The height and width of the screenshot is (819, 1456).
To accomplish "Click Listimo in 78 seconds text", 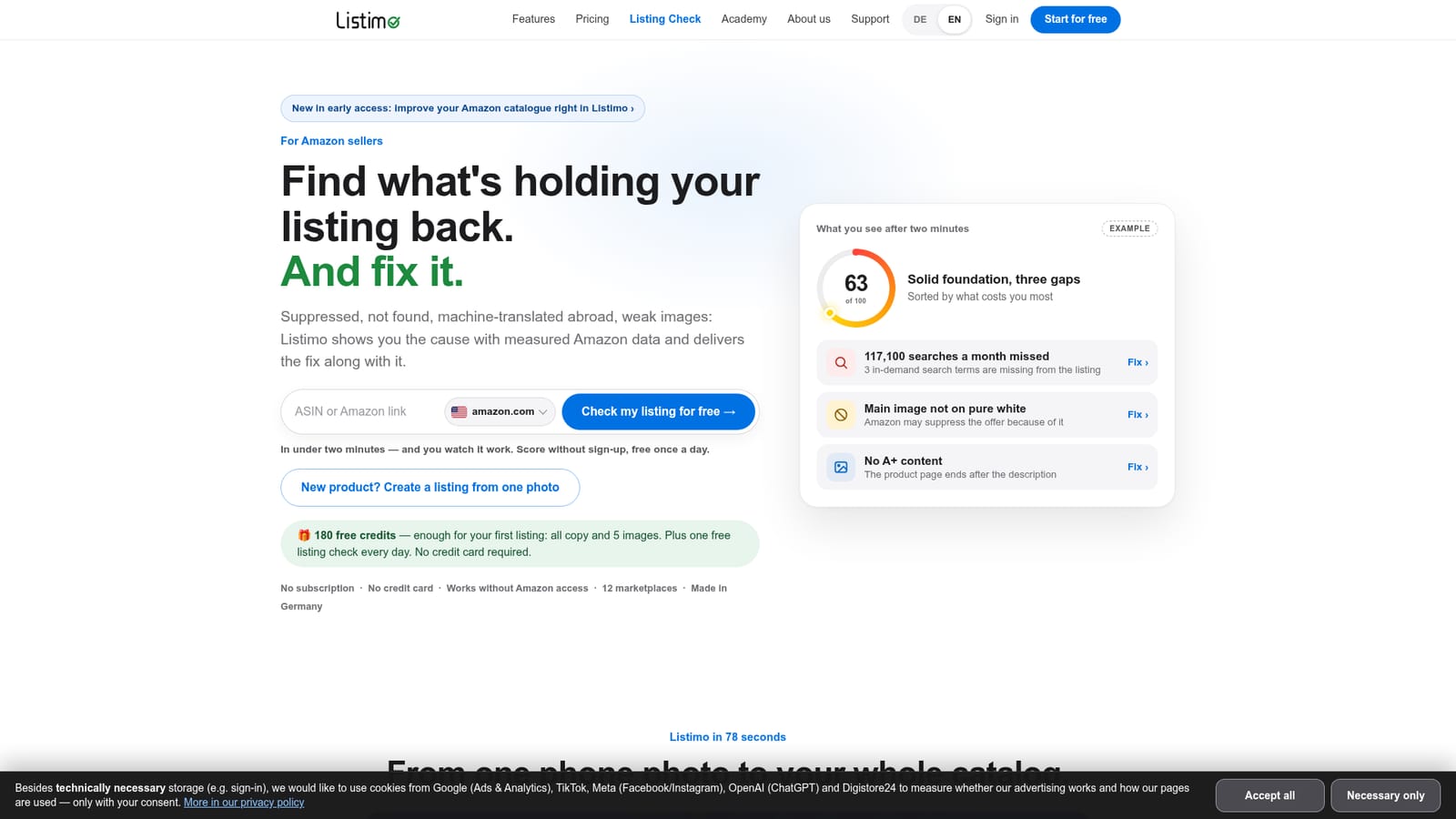I will pos(728,737).
